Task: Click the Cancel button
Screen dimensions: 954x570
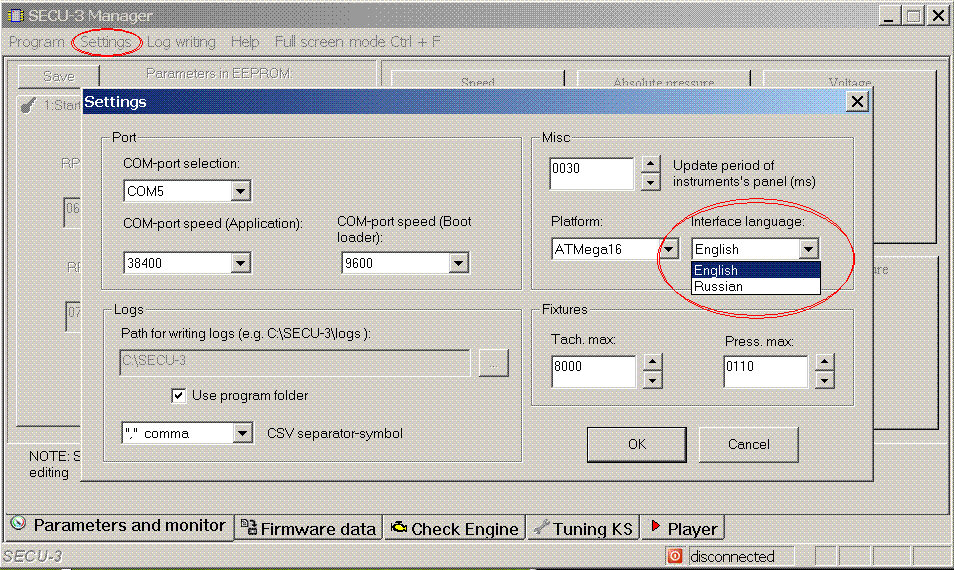Action: click(x=748, y=444)
